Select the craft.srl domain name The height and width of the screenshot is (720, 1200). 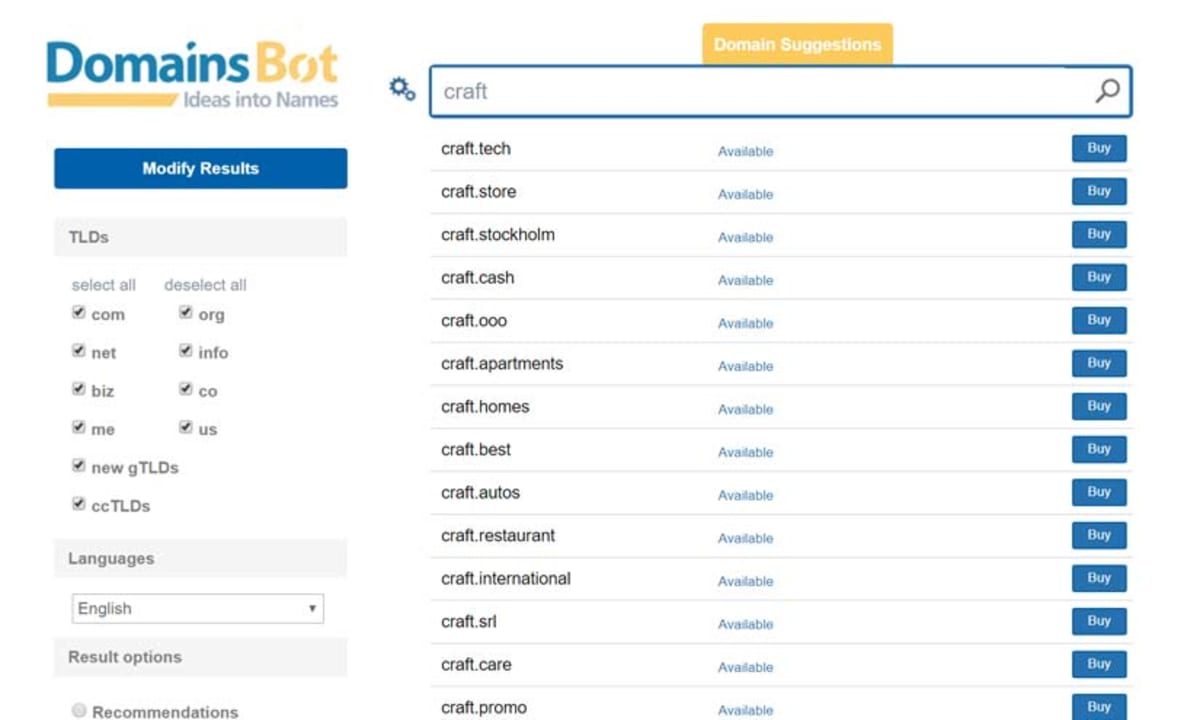(469, 622)
